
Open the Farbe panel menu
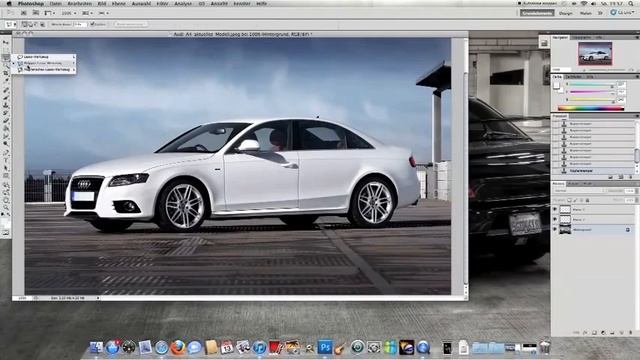(x=638, y=77)
